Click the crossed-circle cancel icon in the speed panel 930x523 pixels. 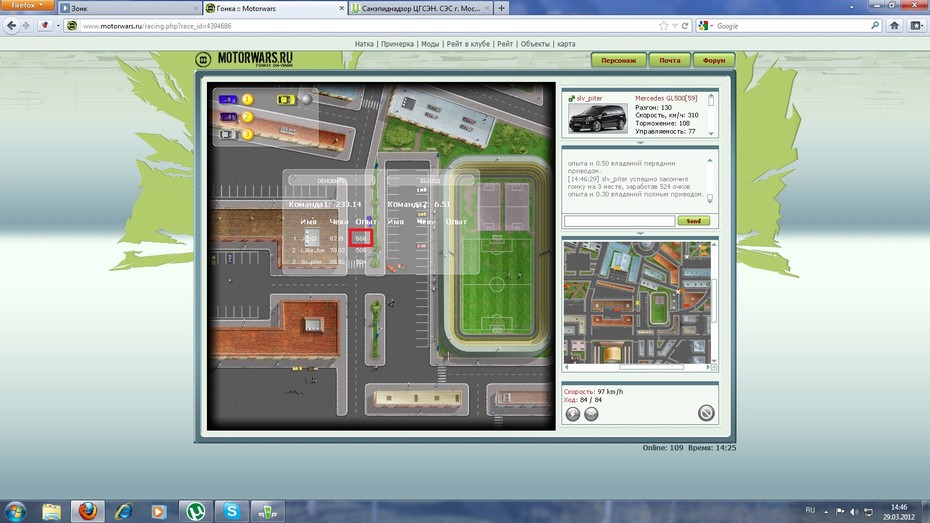706,413
